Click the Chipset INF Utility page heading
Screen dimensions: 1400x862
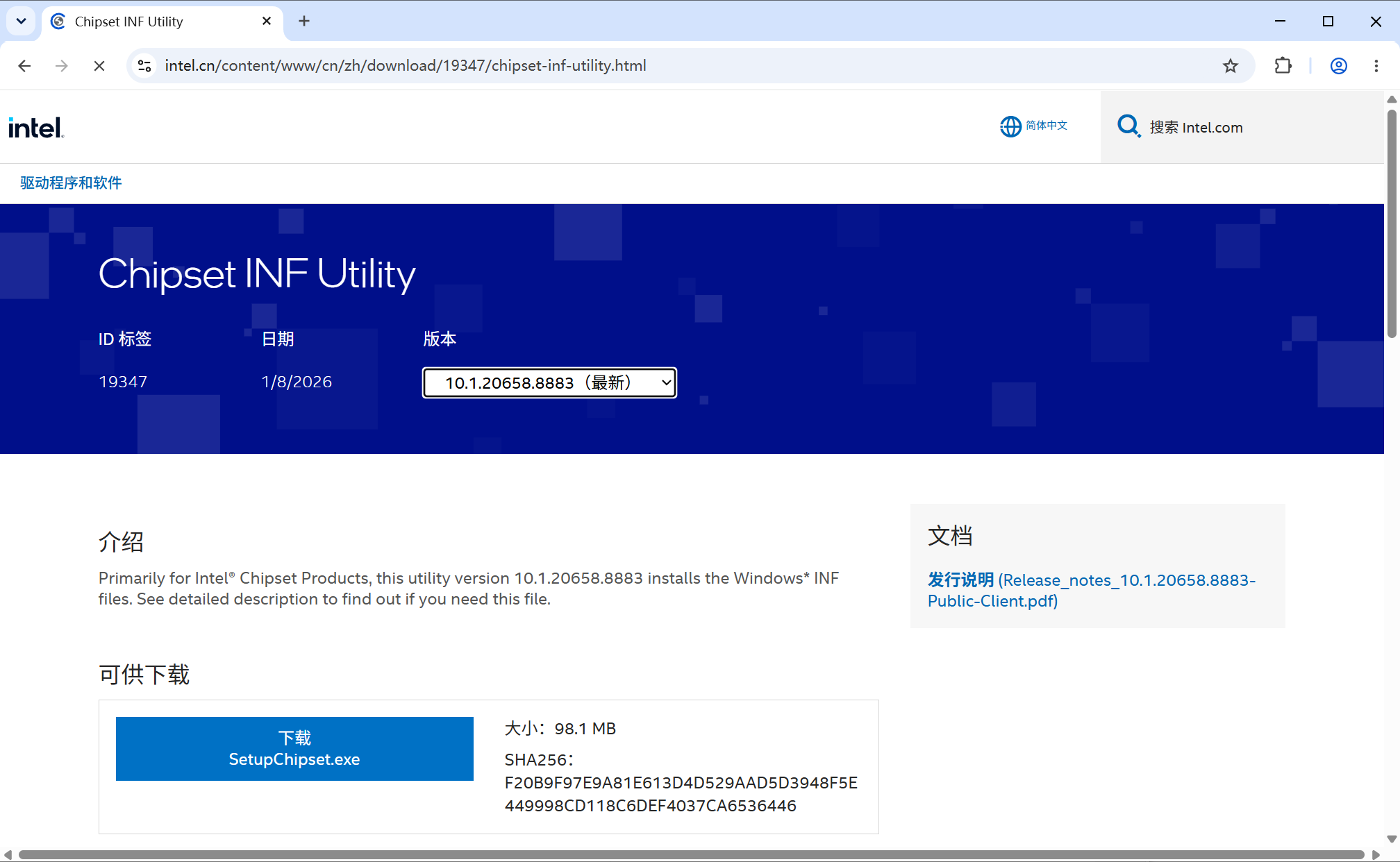257,274
